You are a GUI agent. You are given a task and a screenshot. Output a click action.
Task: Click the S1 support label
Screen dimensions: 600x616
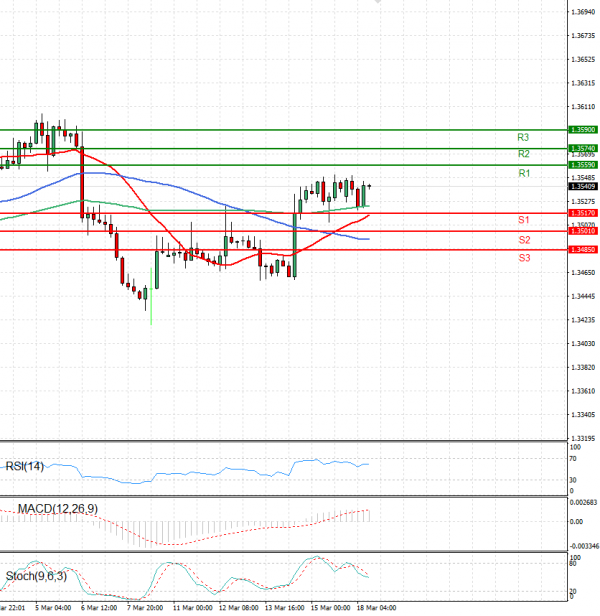524,220
